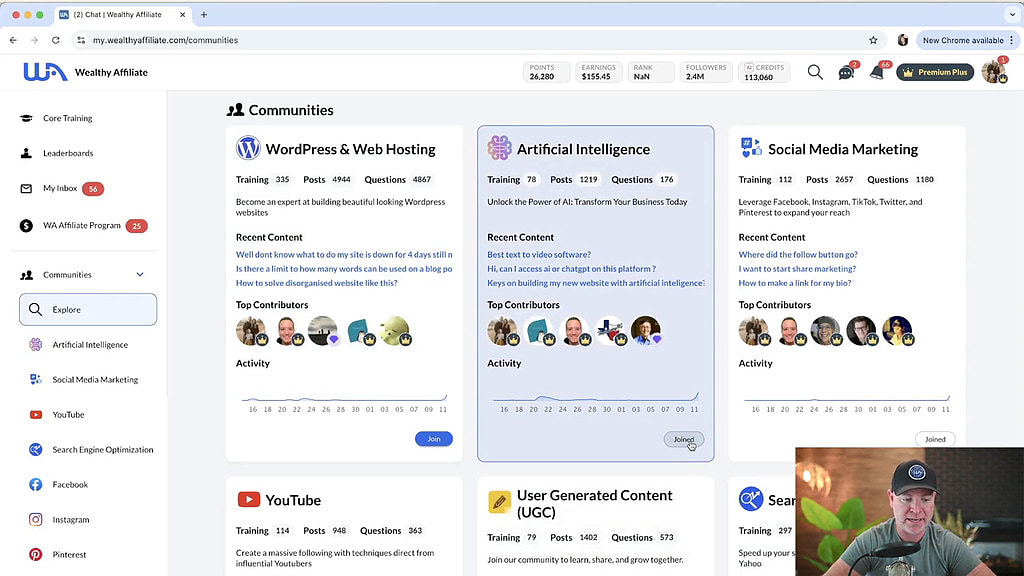This screenshot has width=1024, height=576.
Task: Select Search Engine Optimization in sidebar
Action: tap(103, 449)
